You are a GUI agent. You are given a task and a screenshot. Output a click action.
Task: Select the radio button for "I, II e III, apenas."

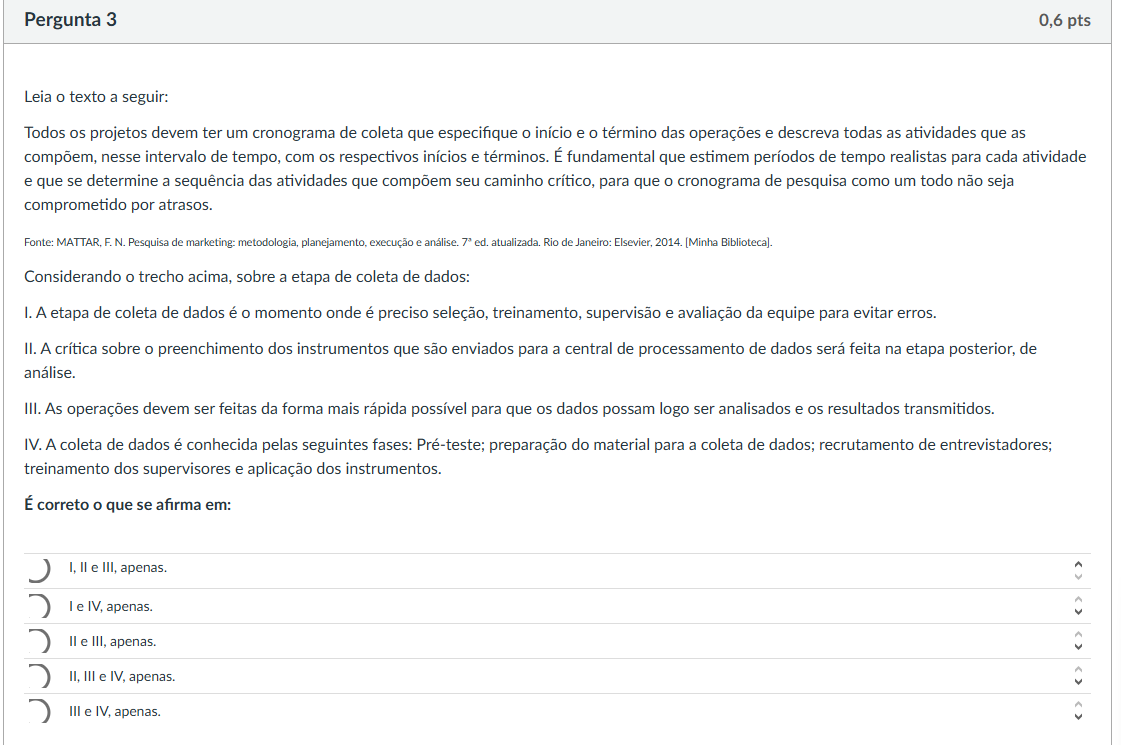pyautogui.click(x=37, y=569)
